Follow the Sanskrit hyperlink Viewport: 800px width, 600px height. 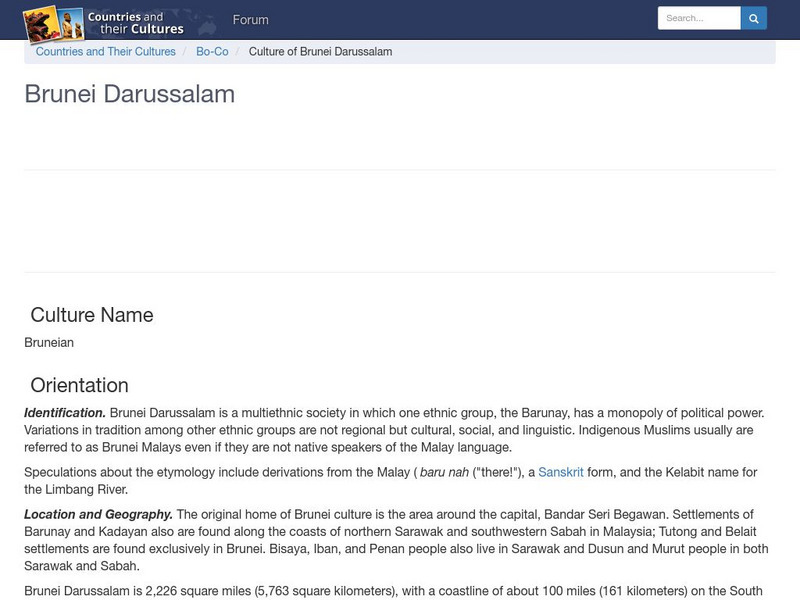(562, 471)
